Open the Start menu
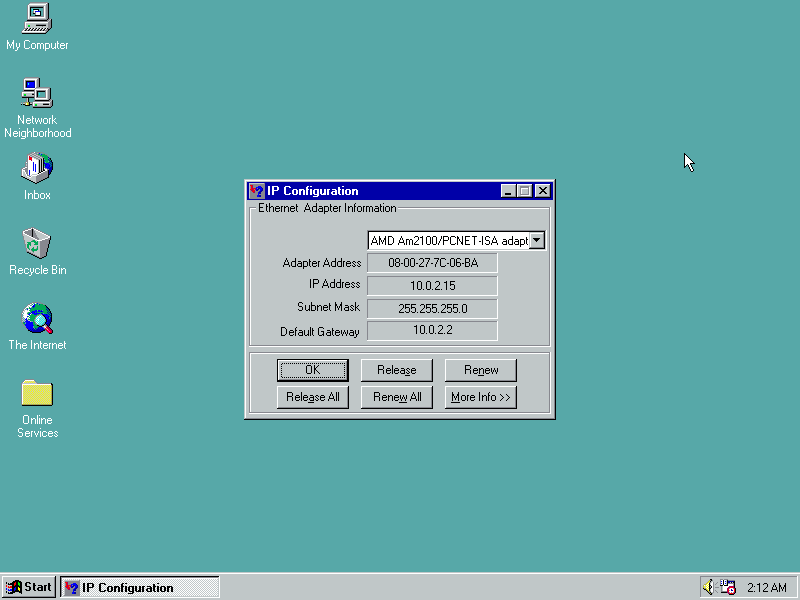Viewport: 800px width, 600px height. click(x=29, y=587)
